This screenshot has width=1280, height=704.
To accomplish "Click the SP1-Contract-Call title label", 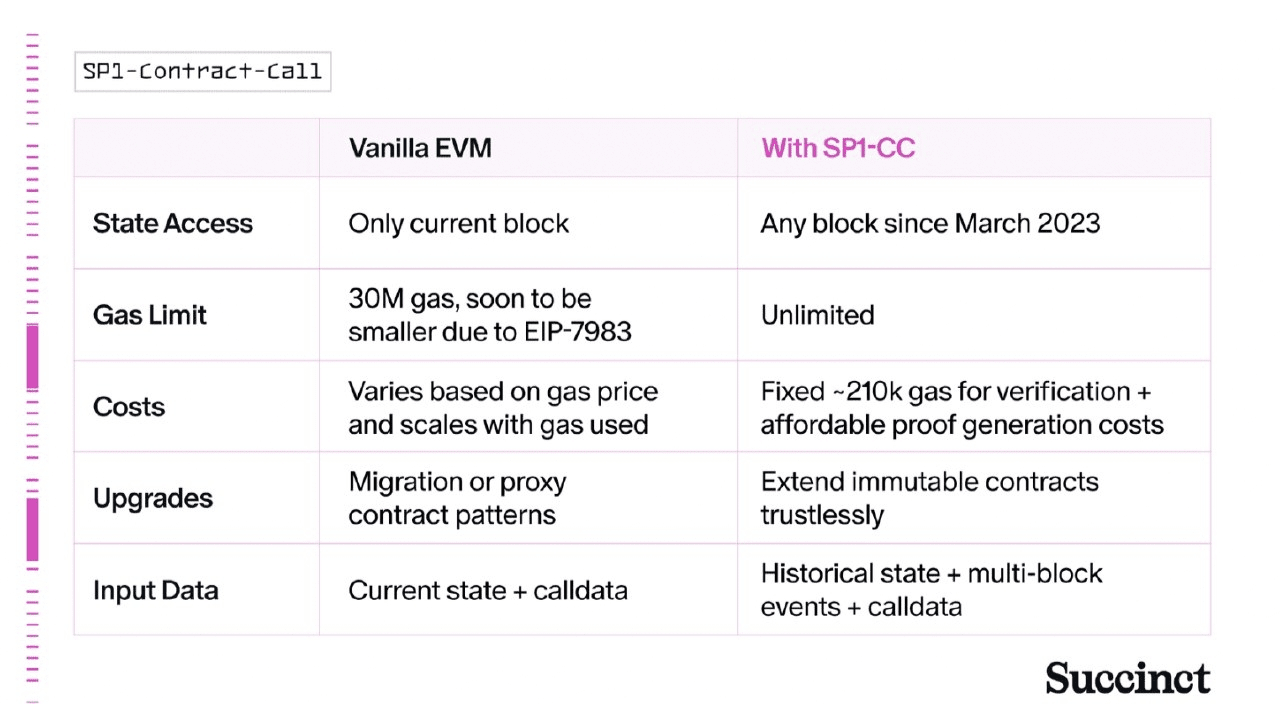I will click(x=202, y=72).
